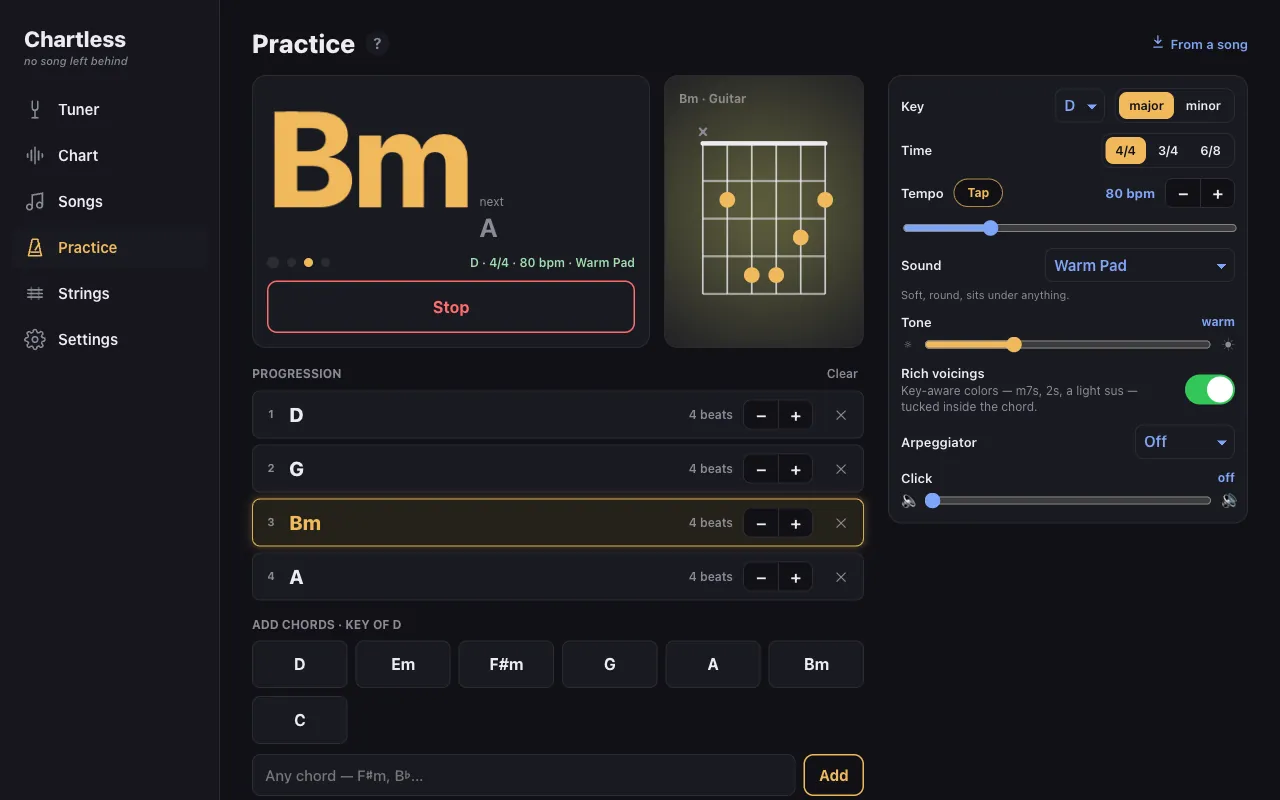Increase beats for the Bm chord
Image resolution: width=1280 pixels, height=800 pixels.
click(x=796, y=523)
